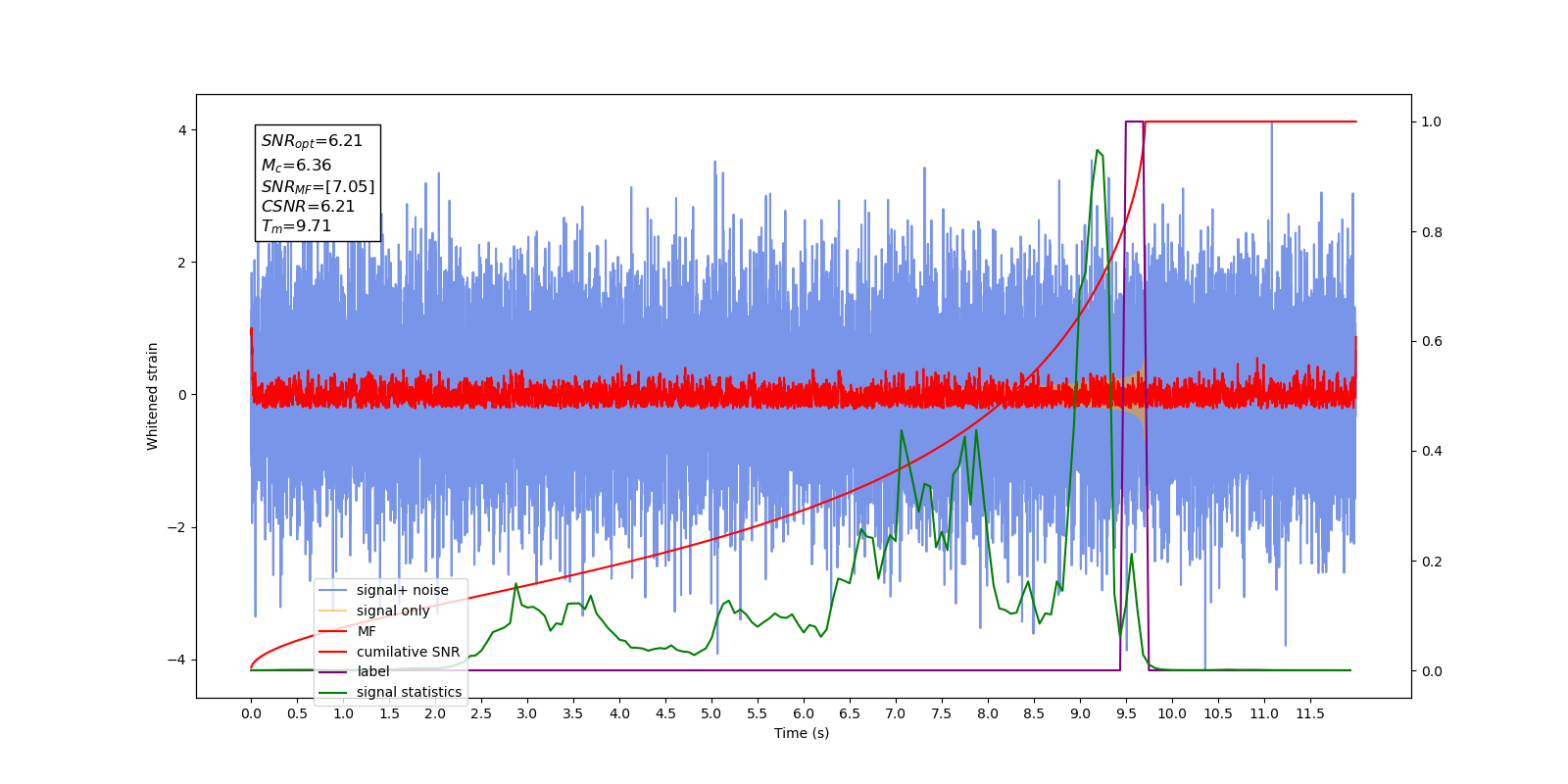Select the 'MF' legend label
The image size is (1568, 784).
pos(367,631)
